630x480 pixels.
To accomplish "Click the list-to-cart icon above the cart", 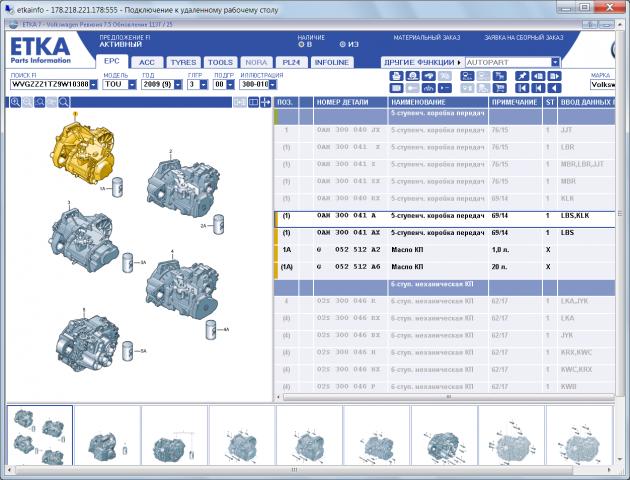I will (499, 76).
